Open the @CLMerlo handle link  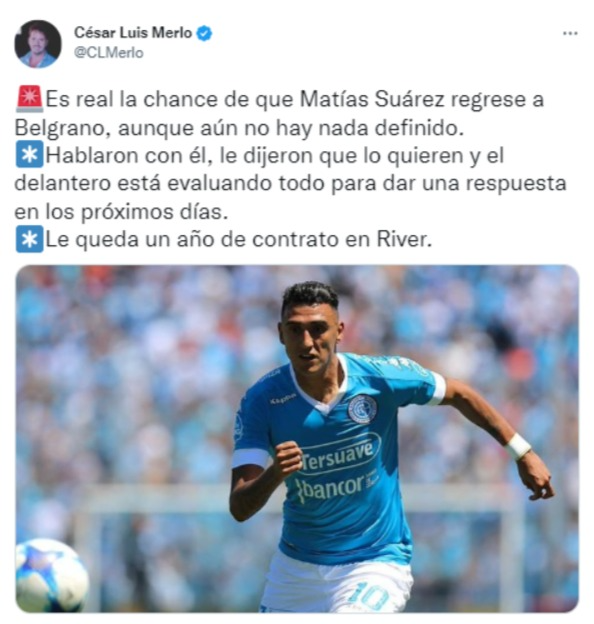[x=109, y=53]
